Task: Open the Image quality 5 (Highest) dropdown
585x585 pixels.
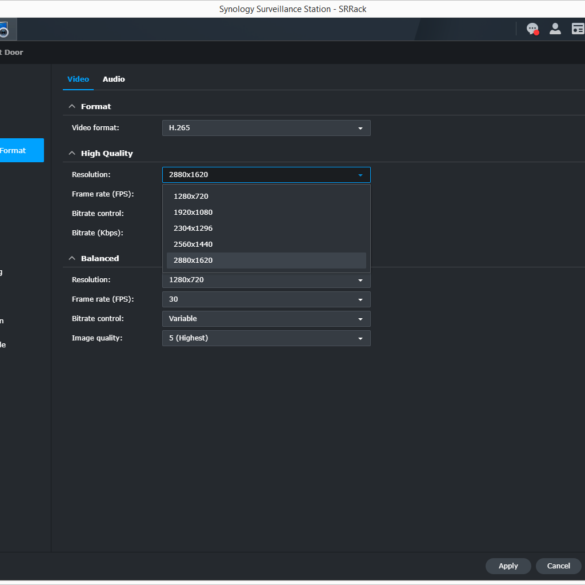Action: click(266, 338)
